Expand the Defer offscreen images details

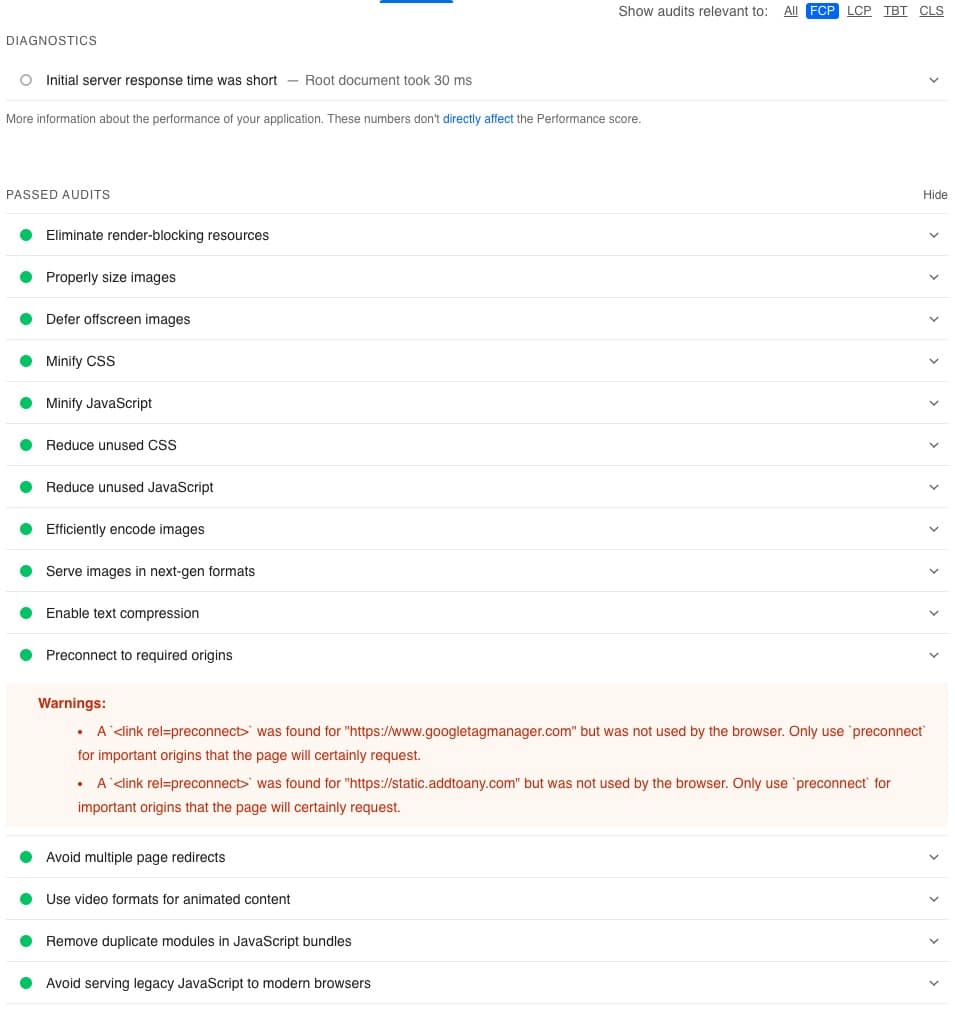pyautogui.click(x=933, y=319)
